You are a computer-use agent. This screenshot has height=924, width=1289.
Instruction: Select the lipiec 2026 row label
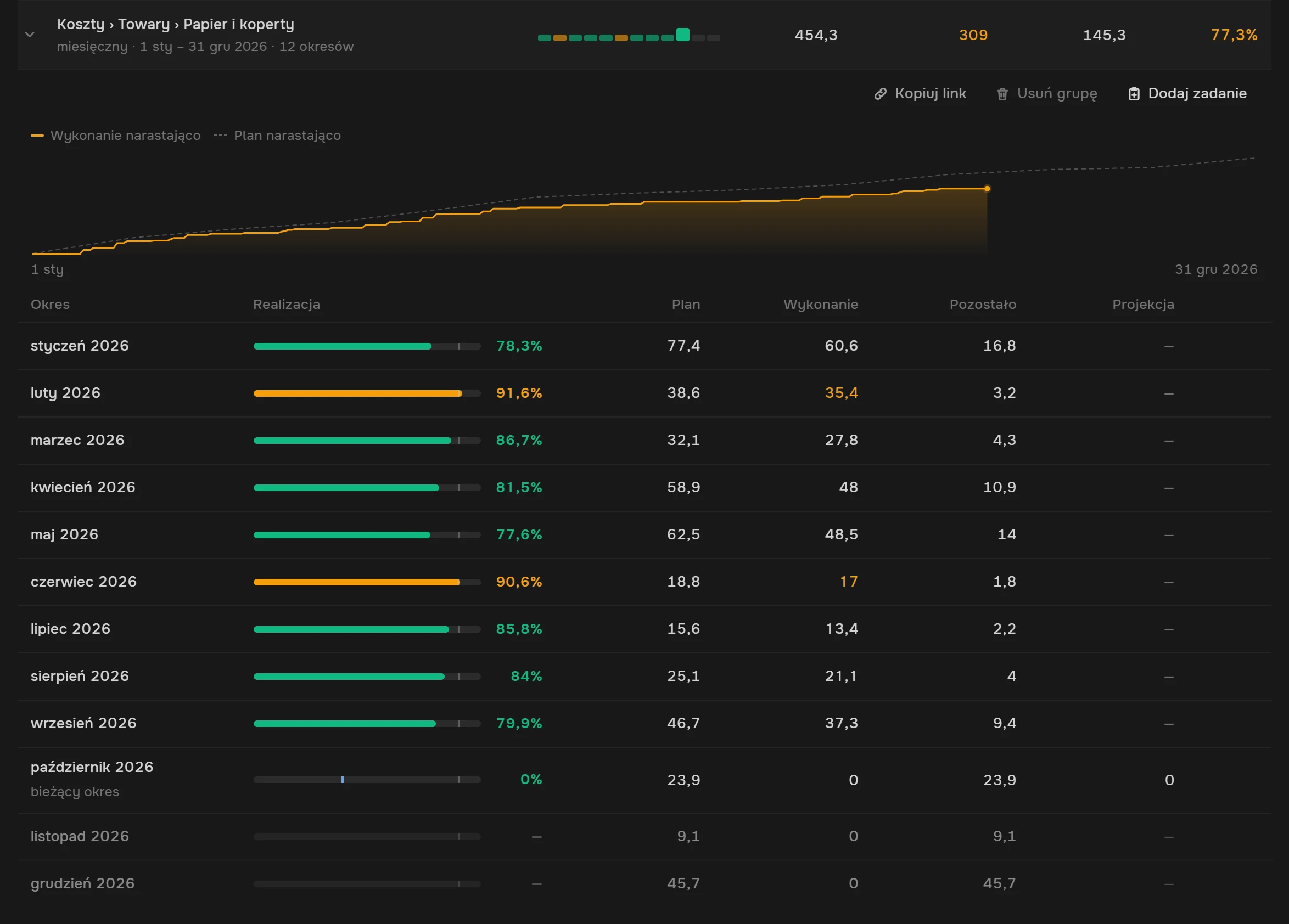point(70,628)
